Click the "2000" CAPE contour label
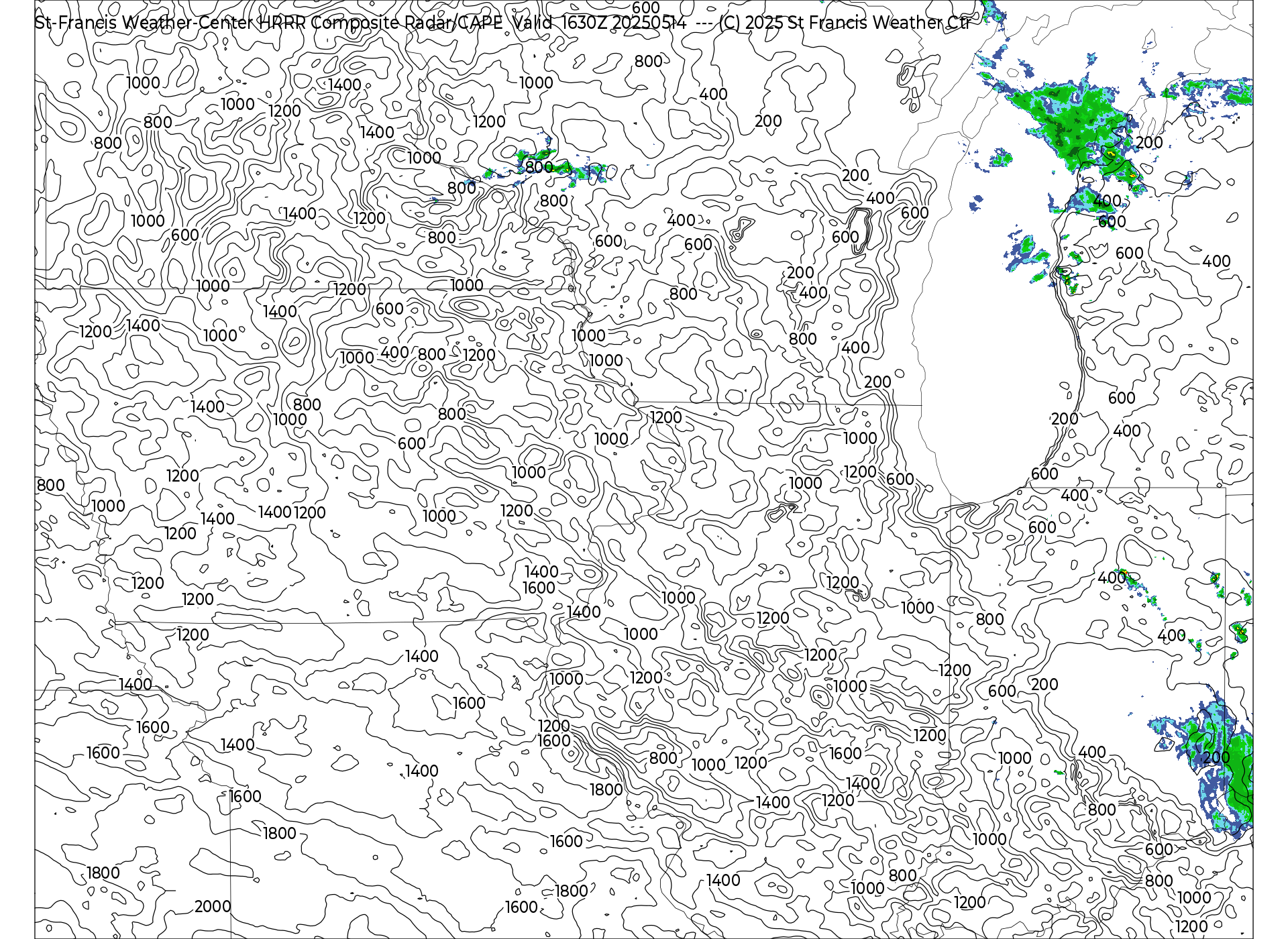 coord(213,906)
